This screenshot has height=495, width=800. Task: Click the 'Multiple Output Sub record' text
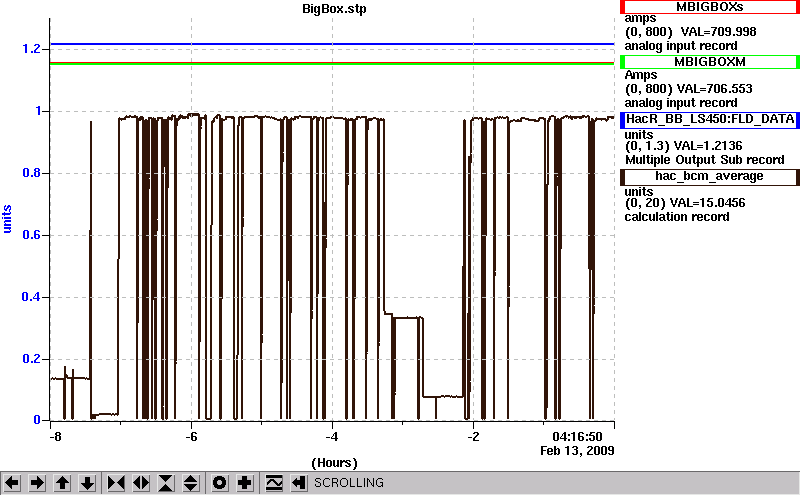pos(705,160)
